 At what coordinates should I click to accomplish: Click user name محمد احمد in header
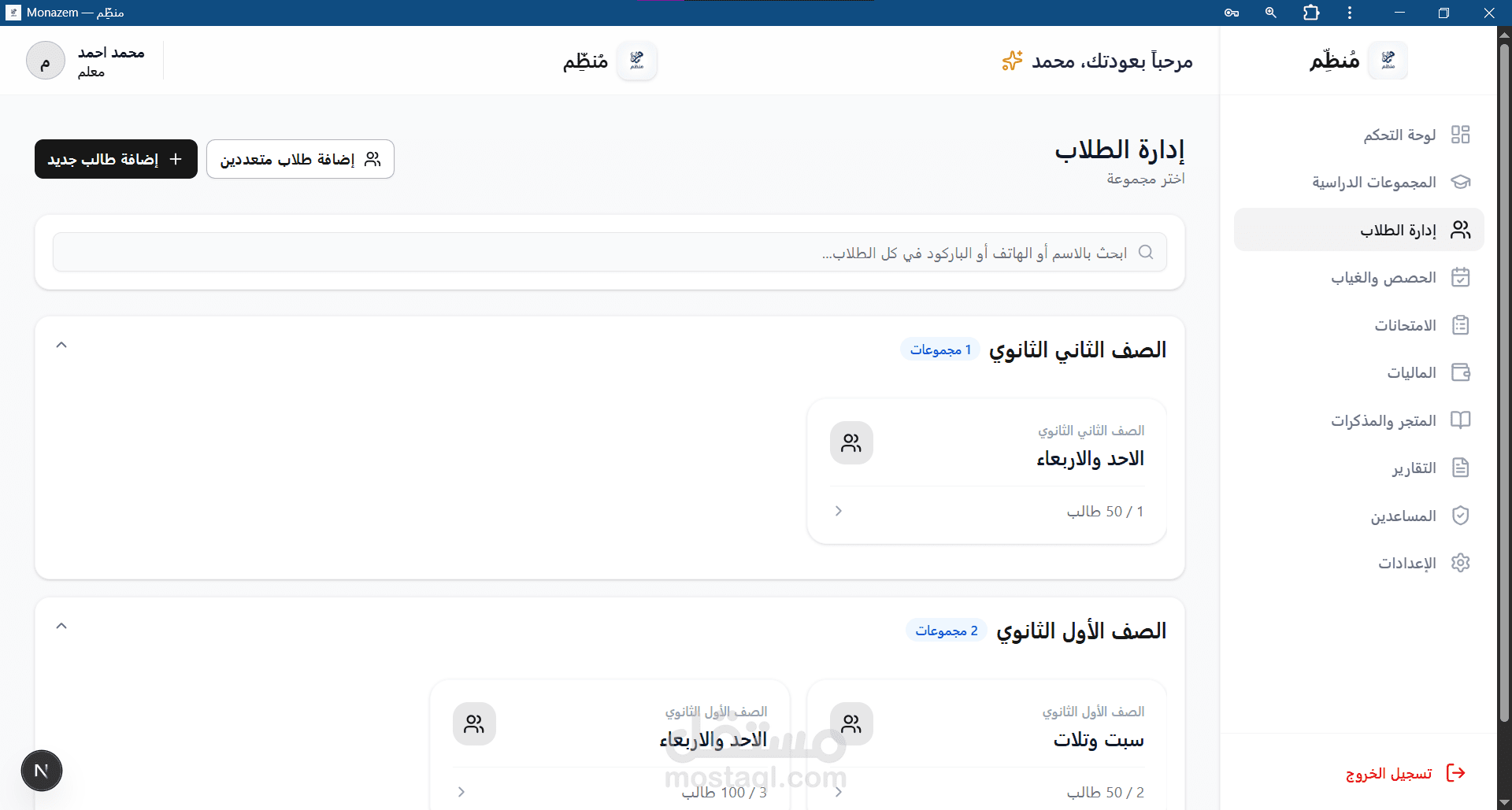[x=111, y=53]
